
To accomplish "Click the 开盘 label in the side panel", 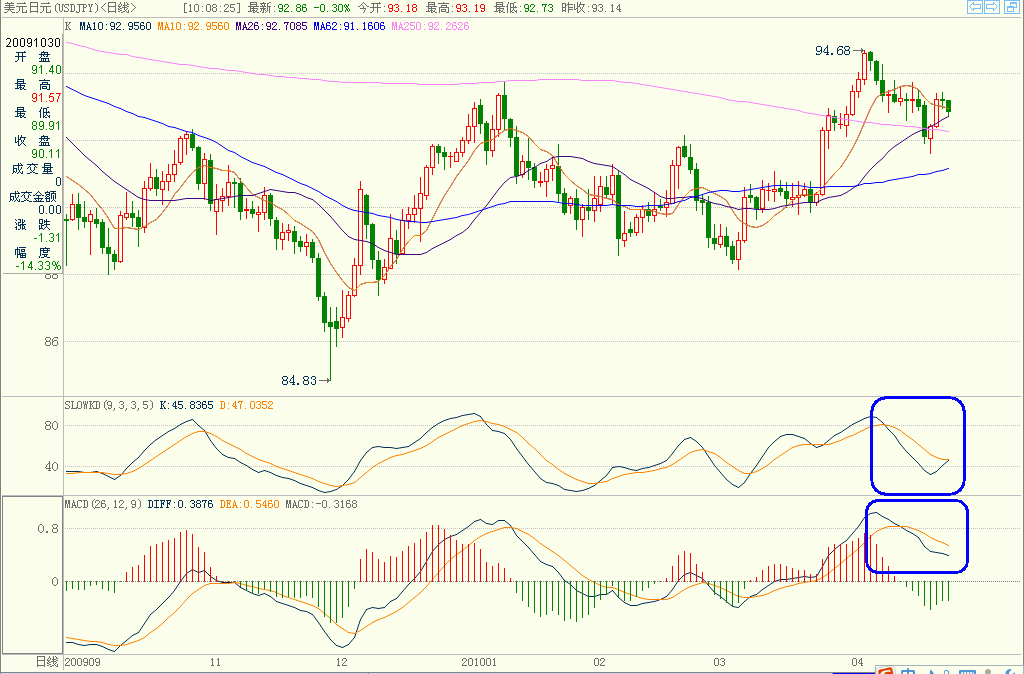I will tap(33, 57).
